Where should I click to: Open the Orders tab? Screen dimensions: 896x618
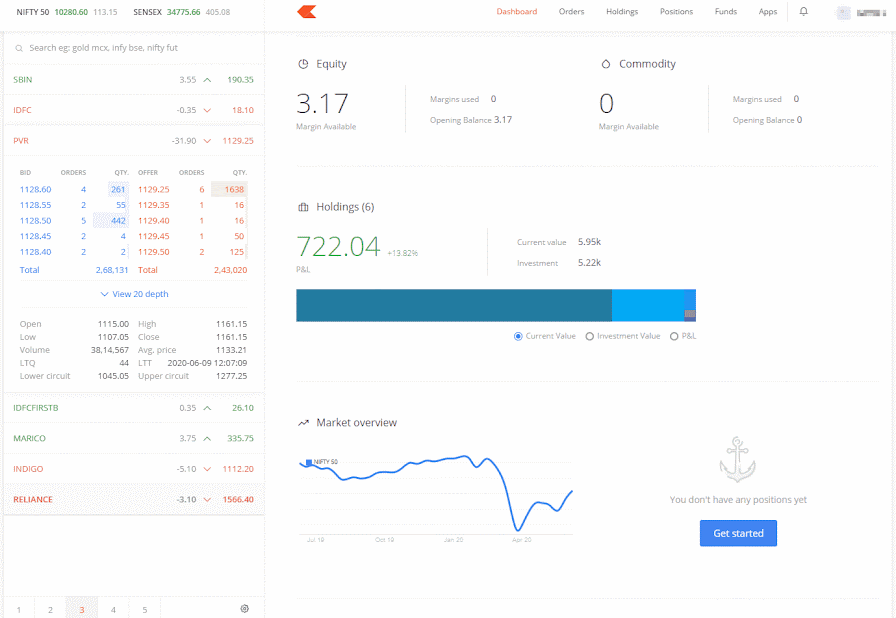[571, 11]
